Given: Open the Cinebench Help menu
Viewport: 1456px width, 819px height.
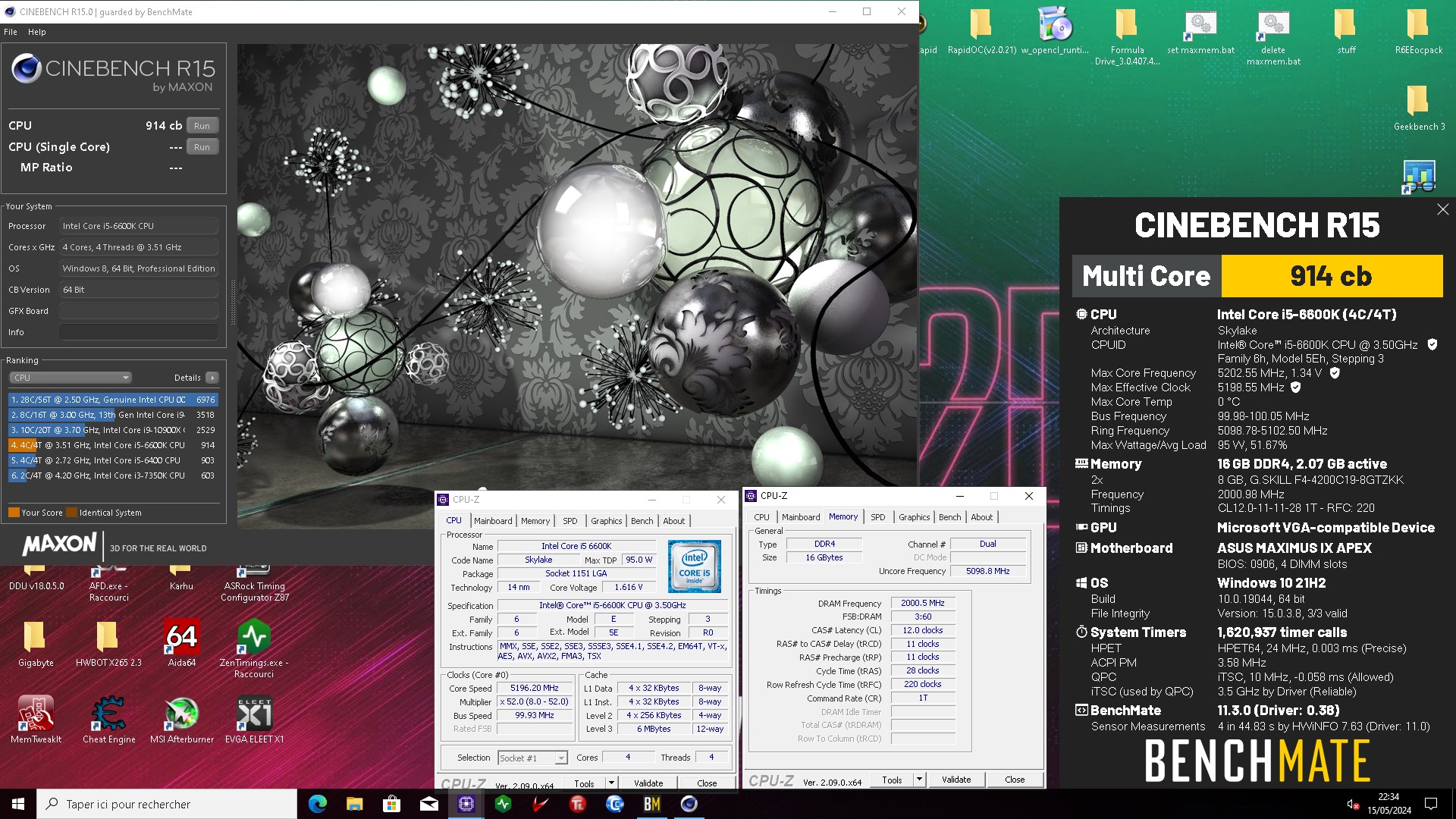Looking at the screenshot, I should coord(37,32).
